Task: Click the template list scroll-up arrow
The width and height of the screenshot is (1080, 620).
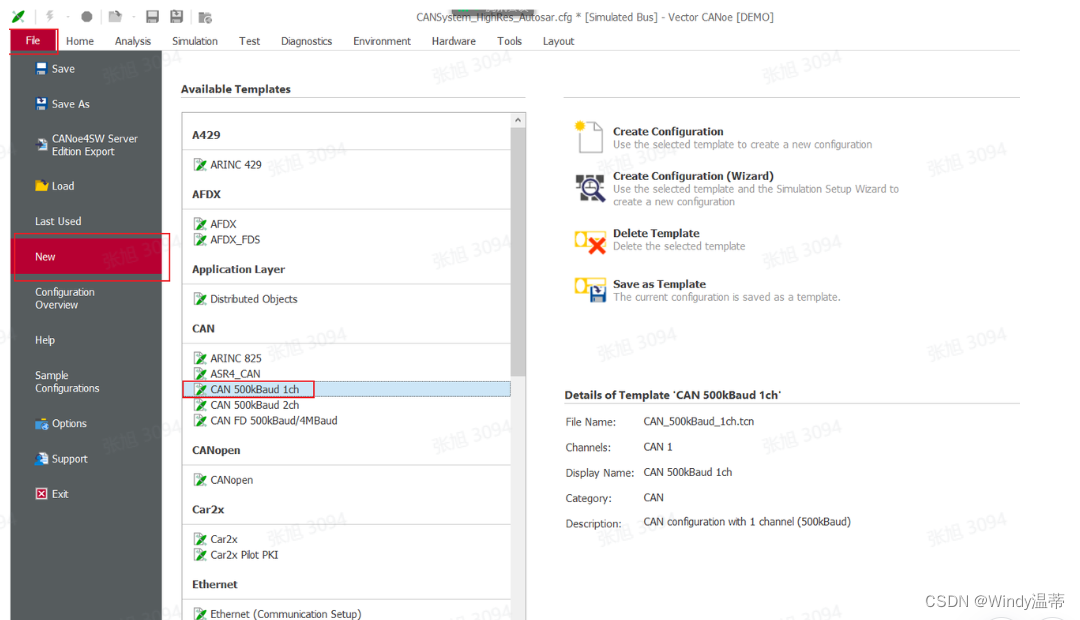Action: 518,121
